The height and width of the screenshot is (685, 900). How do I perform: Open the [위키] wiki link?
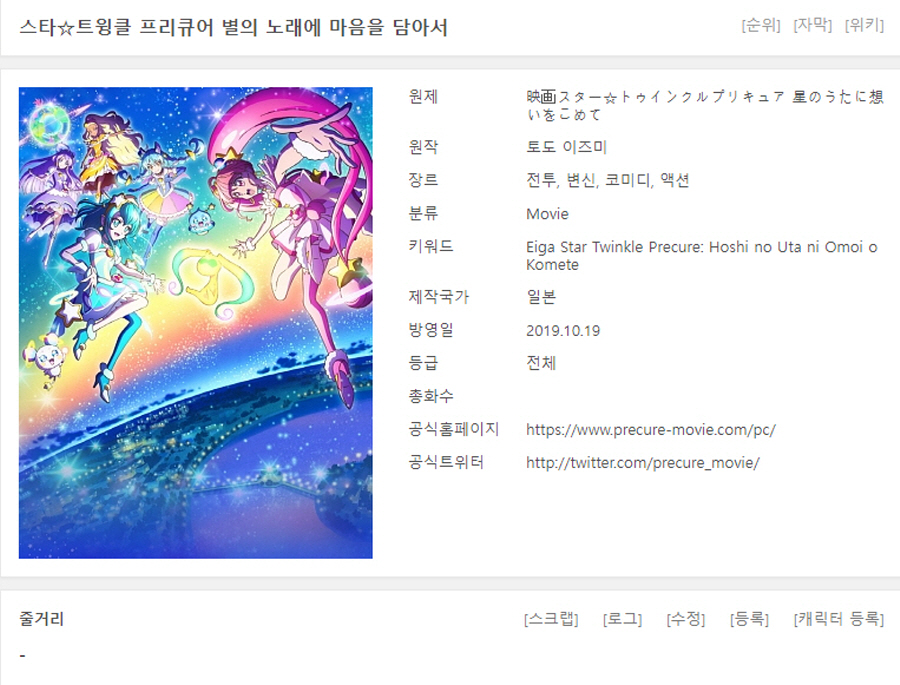click(864, 25)
